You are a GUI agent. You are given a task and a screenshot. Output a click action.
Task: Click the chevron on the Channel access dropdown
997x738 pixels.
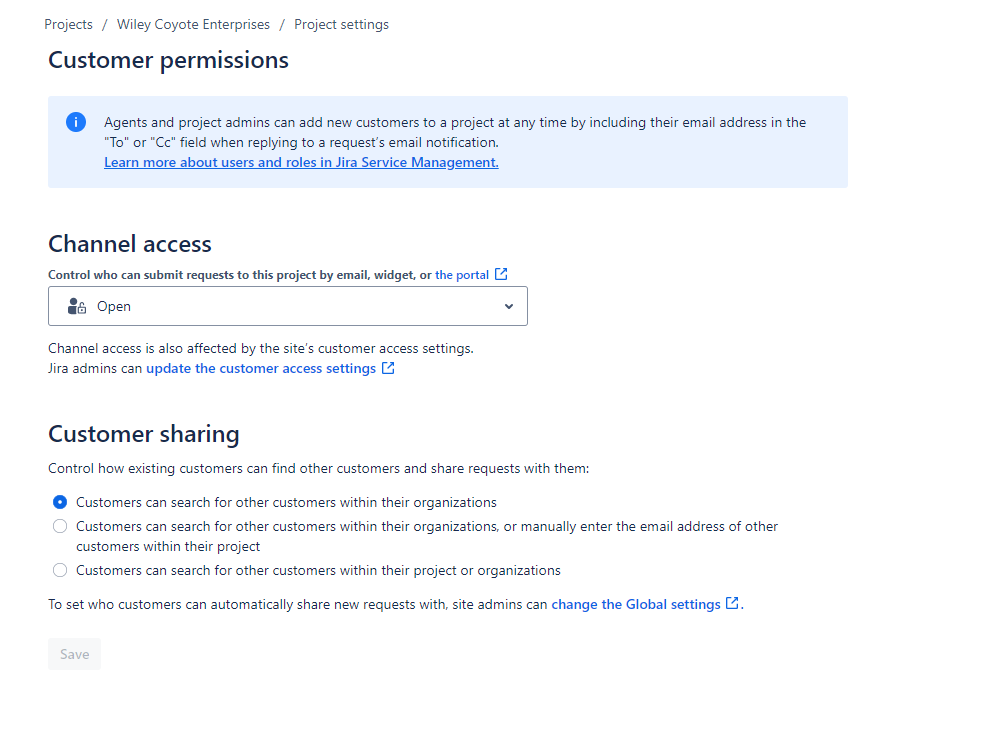pyautogui.click(x=509, y=305)
